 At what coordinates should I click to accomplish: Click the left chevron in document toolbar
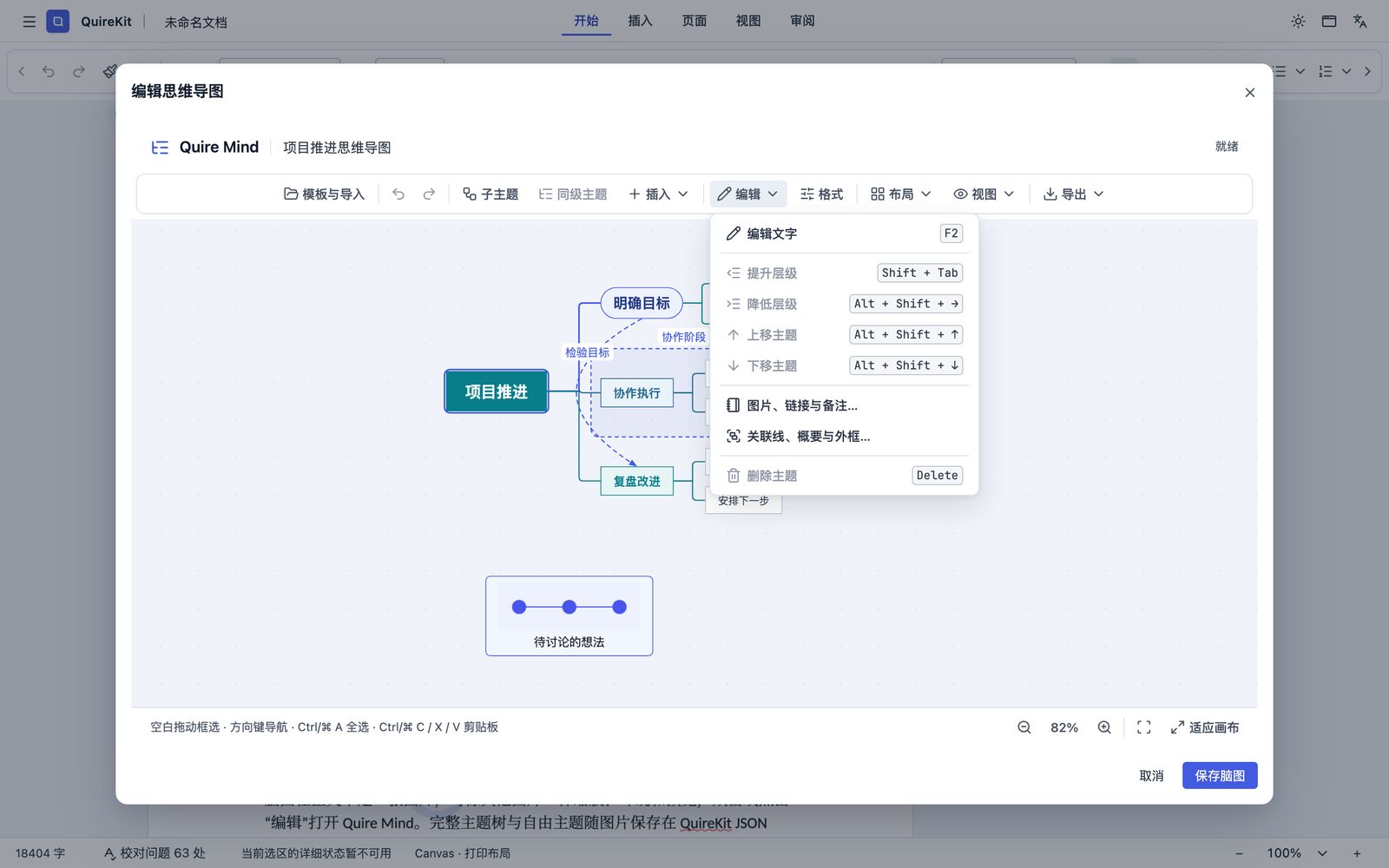tap(22, 71)
